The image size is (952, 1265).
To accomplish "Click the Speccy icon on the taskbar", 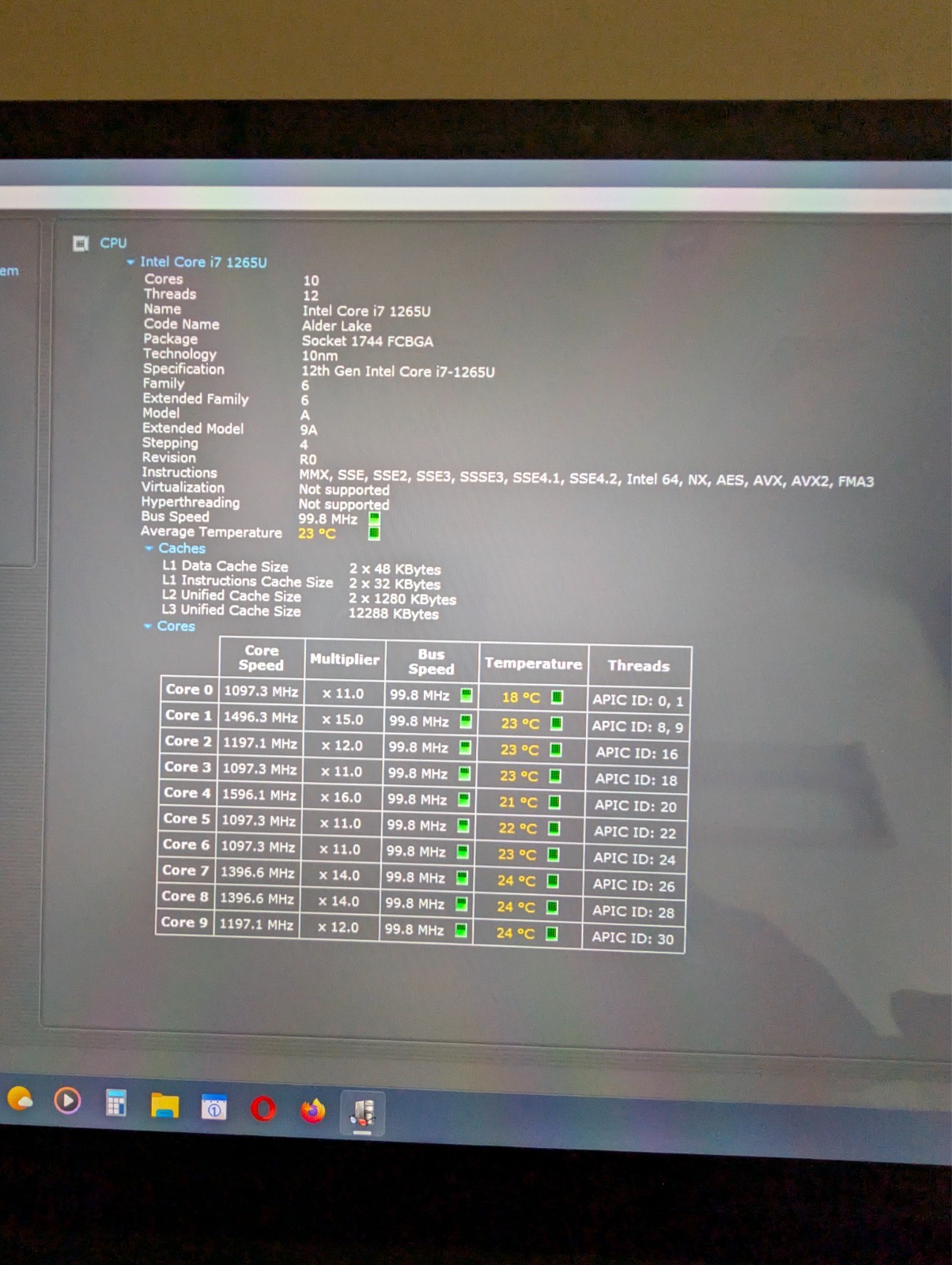I will click(x=362, y=1112).
